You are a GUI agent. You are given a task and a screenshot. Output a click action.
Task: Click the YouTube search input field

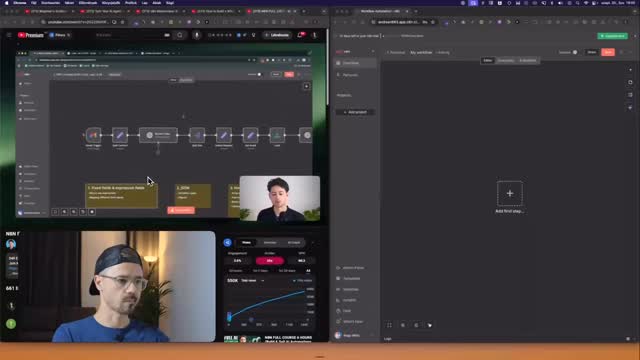point(131,35)
